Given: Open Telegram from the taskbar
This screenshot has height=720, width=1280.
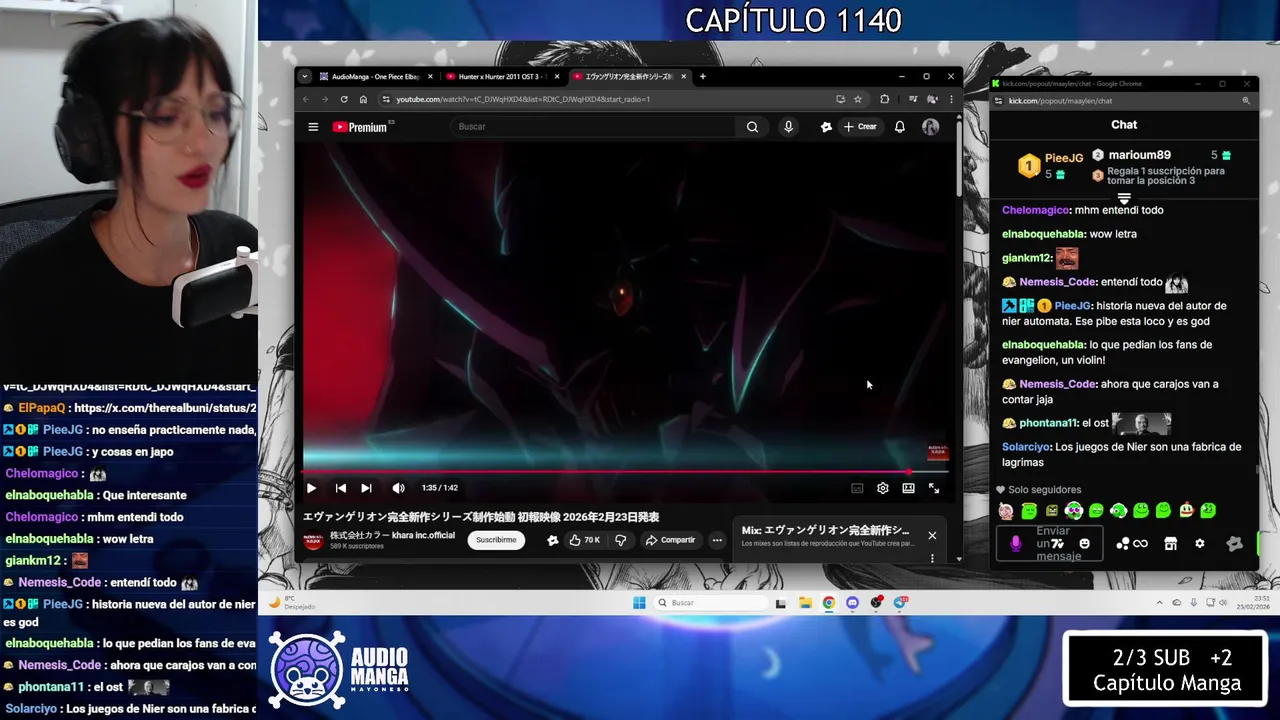Looking at the screenshot, I should 900,603.
